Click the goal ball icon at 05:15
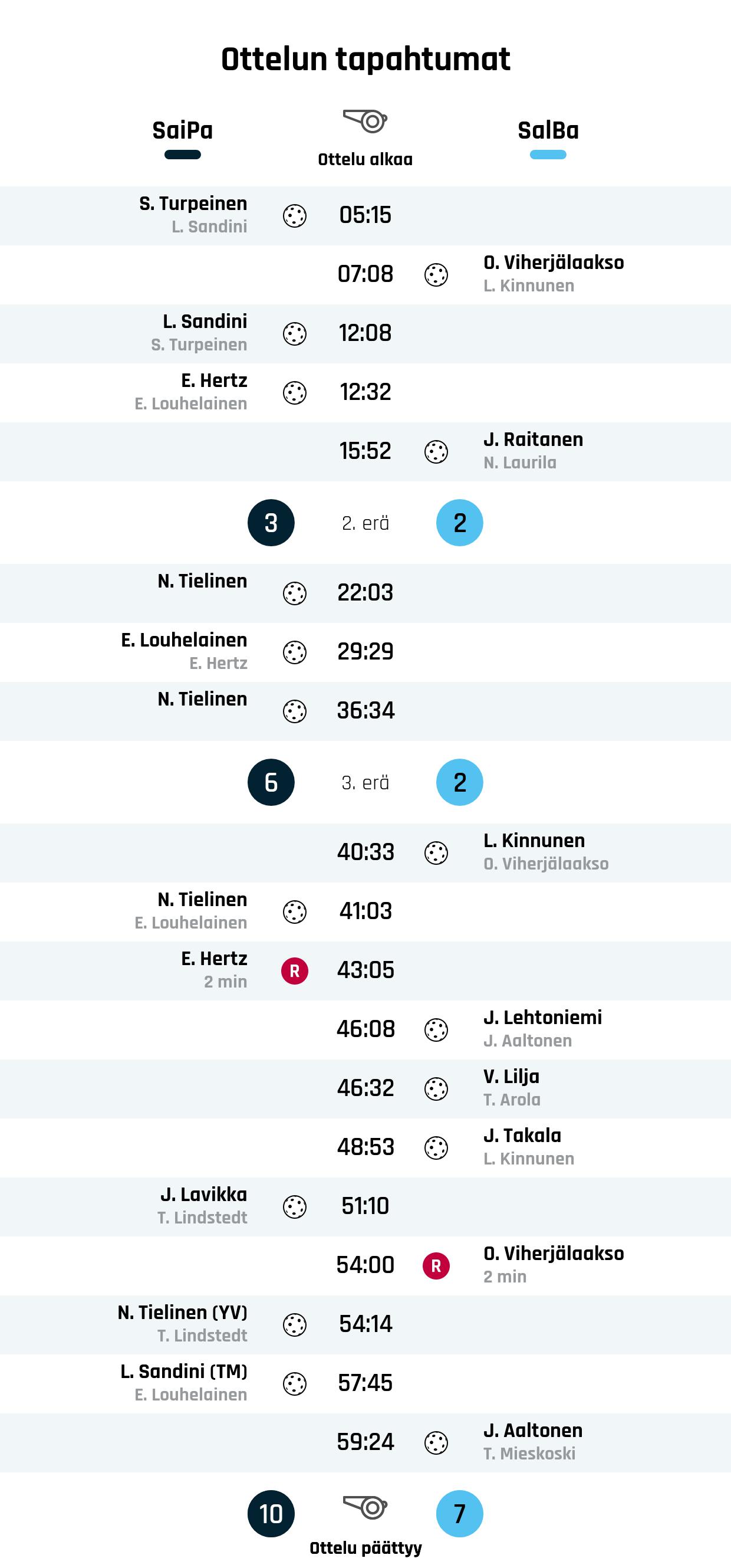 coord(295,215)
